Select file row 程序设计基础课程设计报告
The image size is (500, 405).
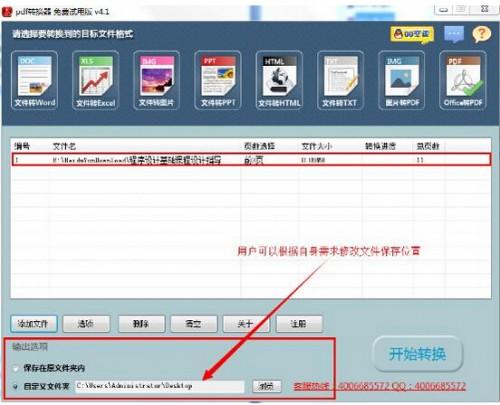point(252,160)
